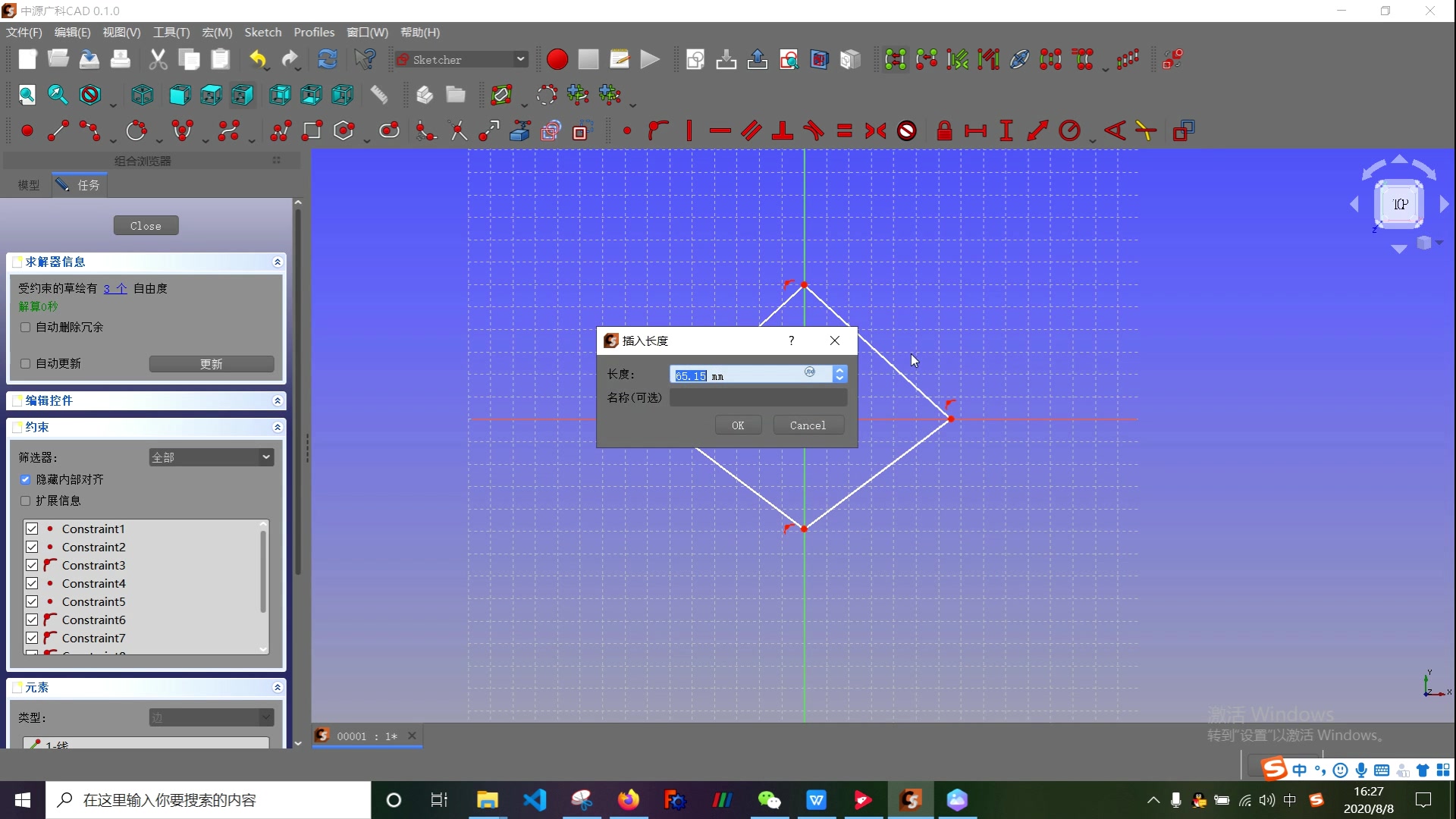
Task: Uncheck the Constraint3 checkbox
Action: [32, 565]
